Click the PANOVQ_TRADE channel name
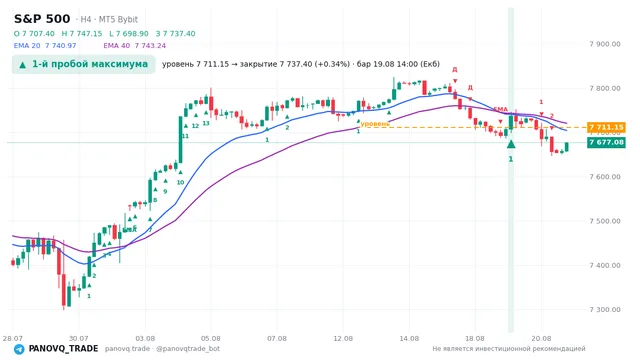The height and width of the screenshot is (360, 640). [63, 349]
